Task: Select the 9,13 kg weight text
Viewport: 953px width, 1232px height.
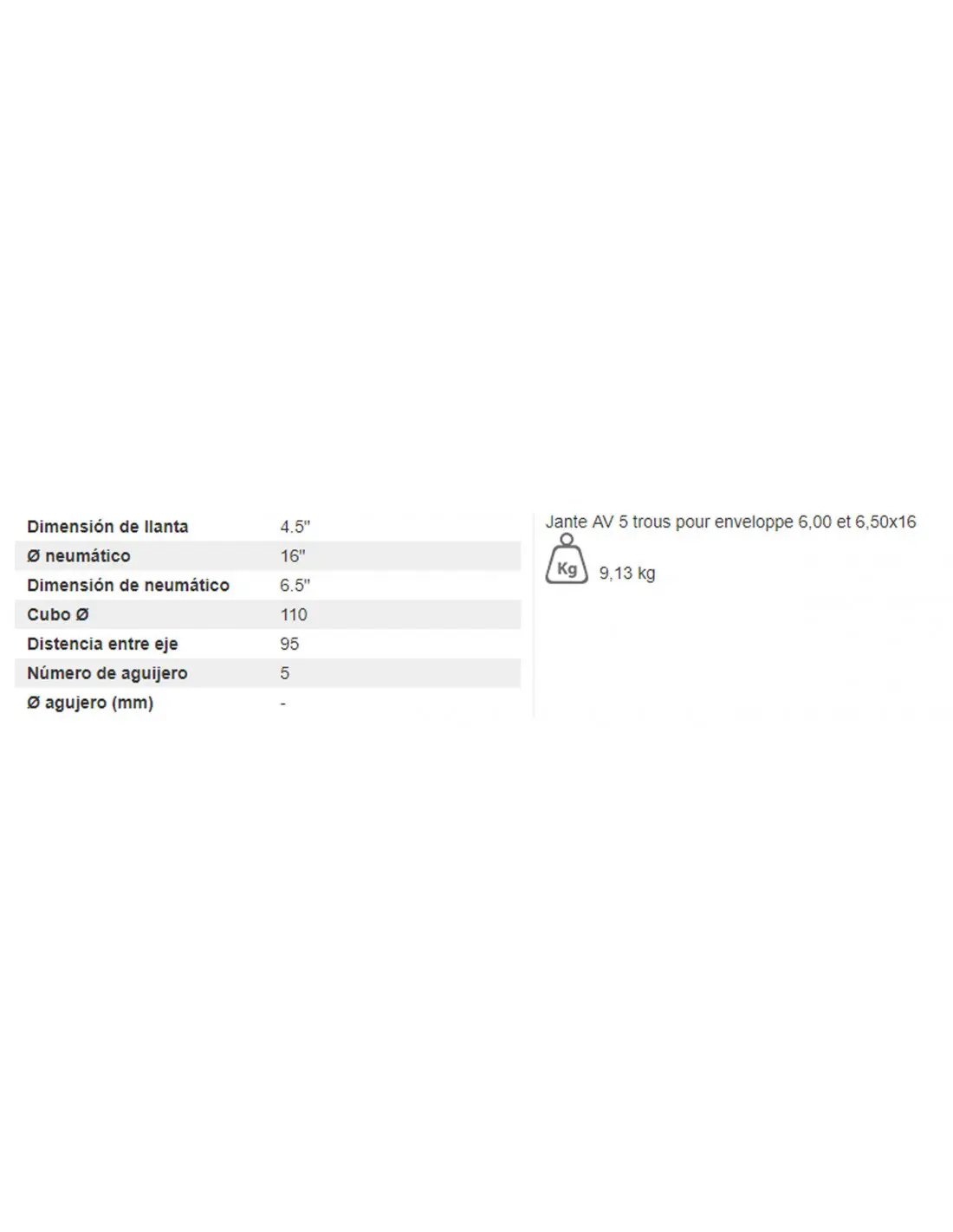Action: (627, 574)
